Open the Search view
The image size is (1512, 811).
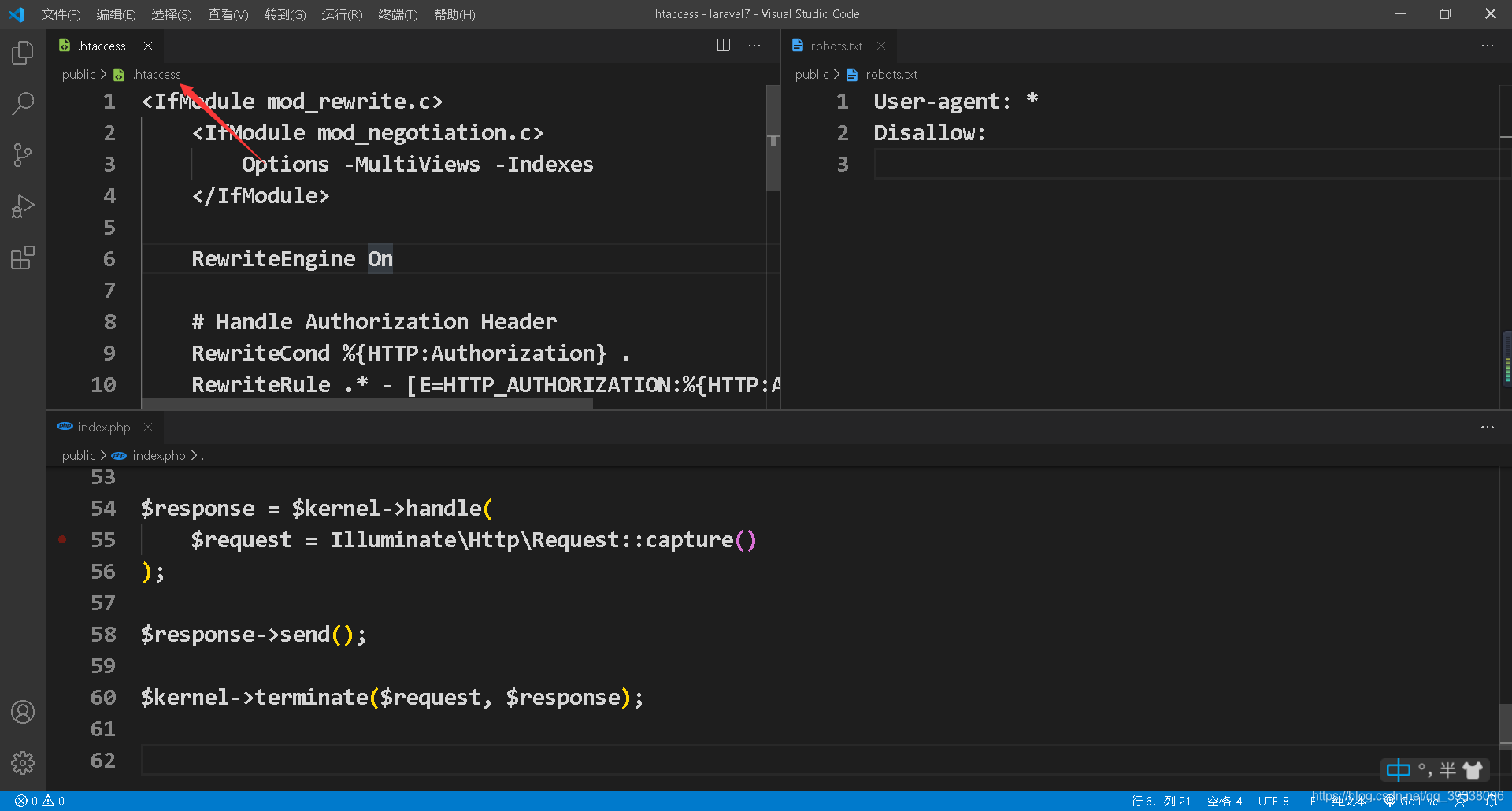22,103
